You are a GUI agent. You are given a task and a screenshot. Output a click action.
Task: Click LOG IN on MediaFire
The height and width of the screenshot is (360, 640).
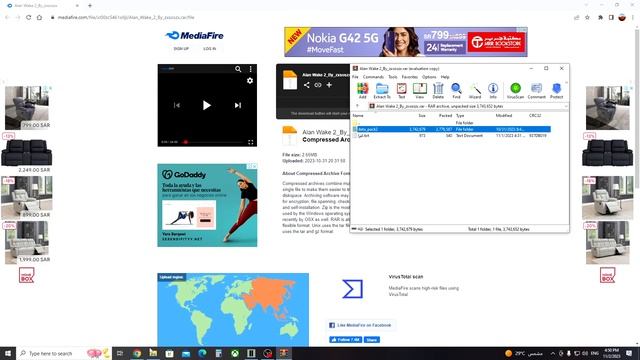click(x=209, y=49)
